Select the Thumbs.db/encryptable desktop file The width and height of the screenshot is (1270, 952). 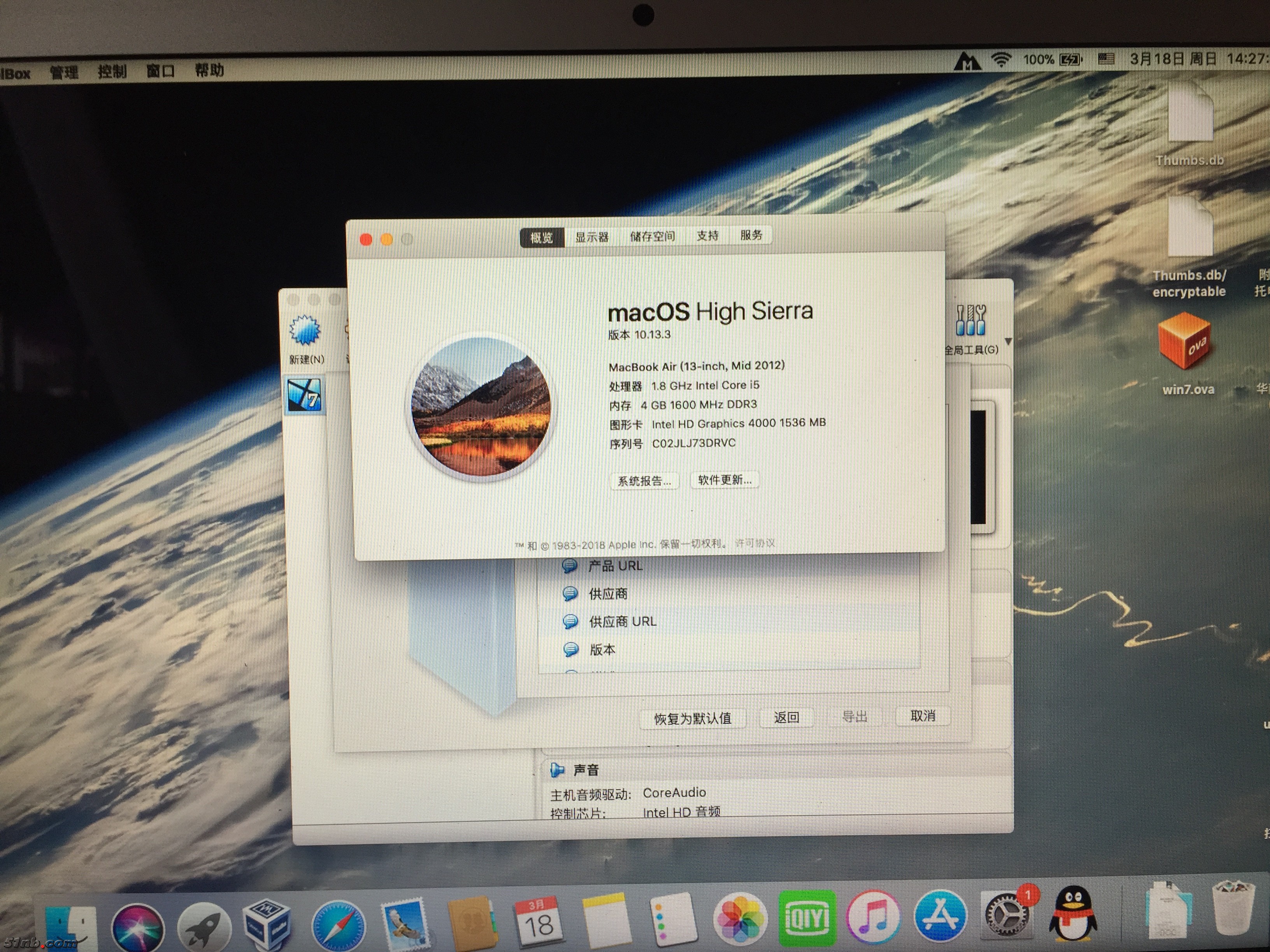[1189, 248]
